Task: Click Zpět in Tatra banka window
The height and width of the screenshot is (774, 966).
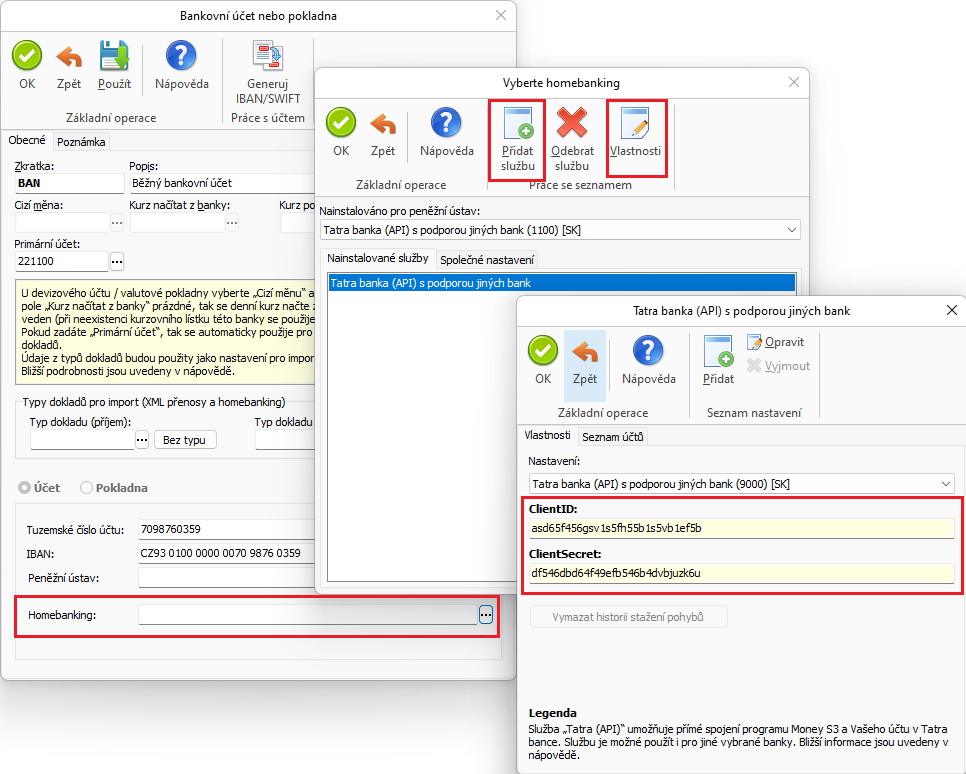Action: [585, 365]
